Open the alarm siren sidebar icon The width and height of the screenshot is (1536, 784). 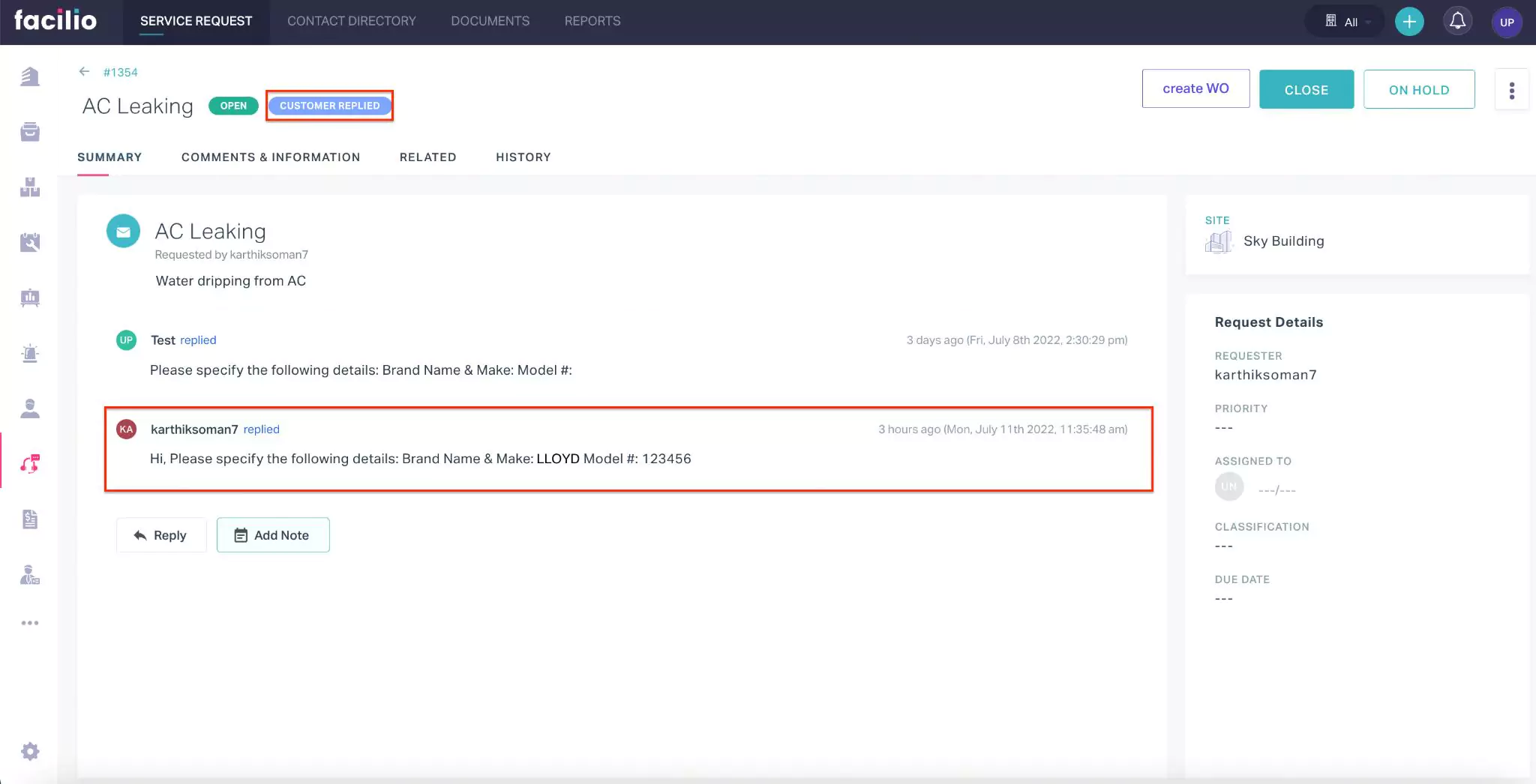(x=30, y=353)
